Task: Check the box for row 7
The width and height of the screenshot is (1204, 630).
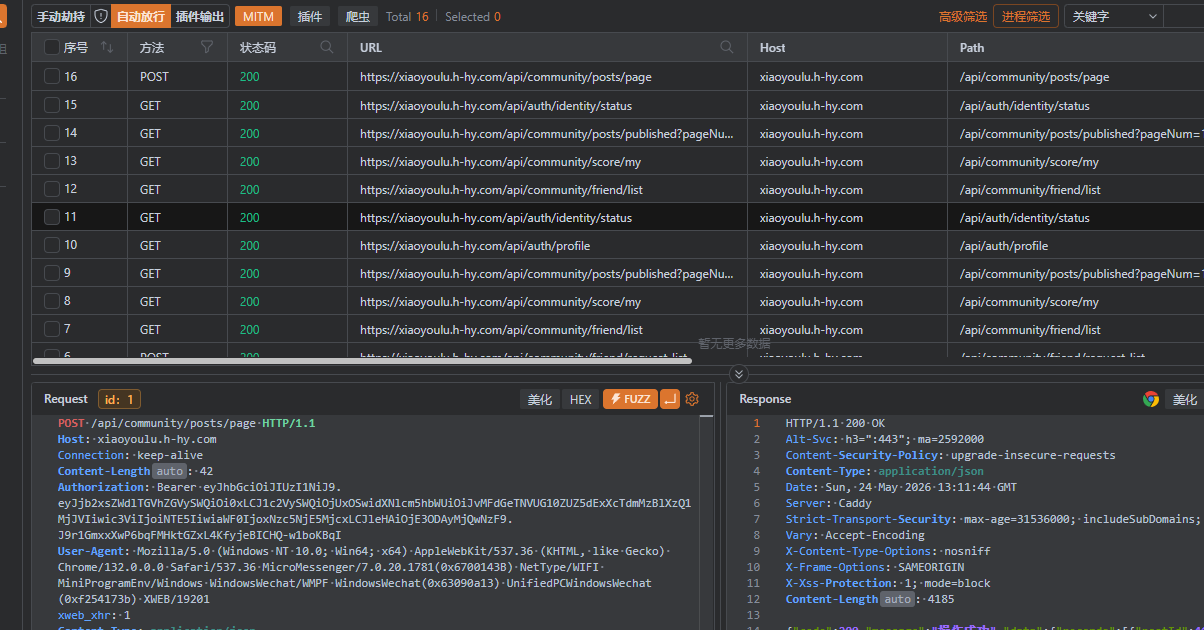Action: coord(52,329)
